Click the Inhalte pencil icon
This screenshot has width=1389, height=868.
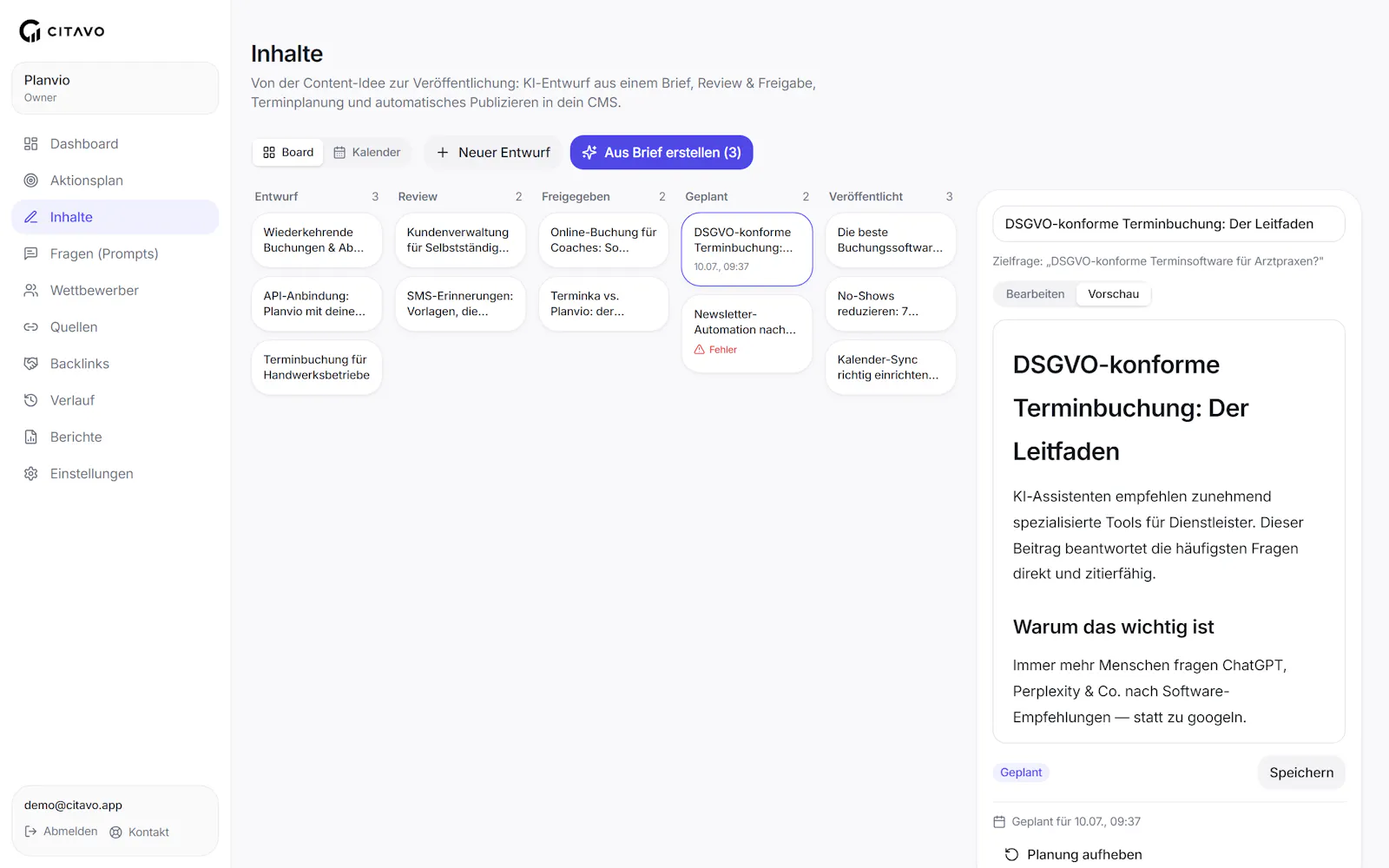[x=31, y=217]
